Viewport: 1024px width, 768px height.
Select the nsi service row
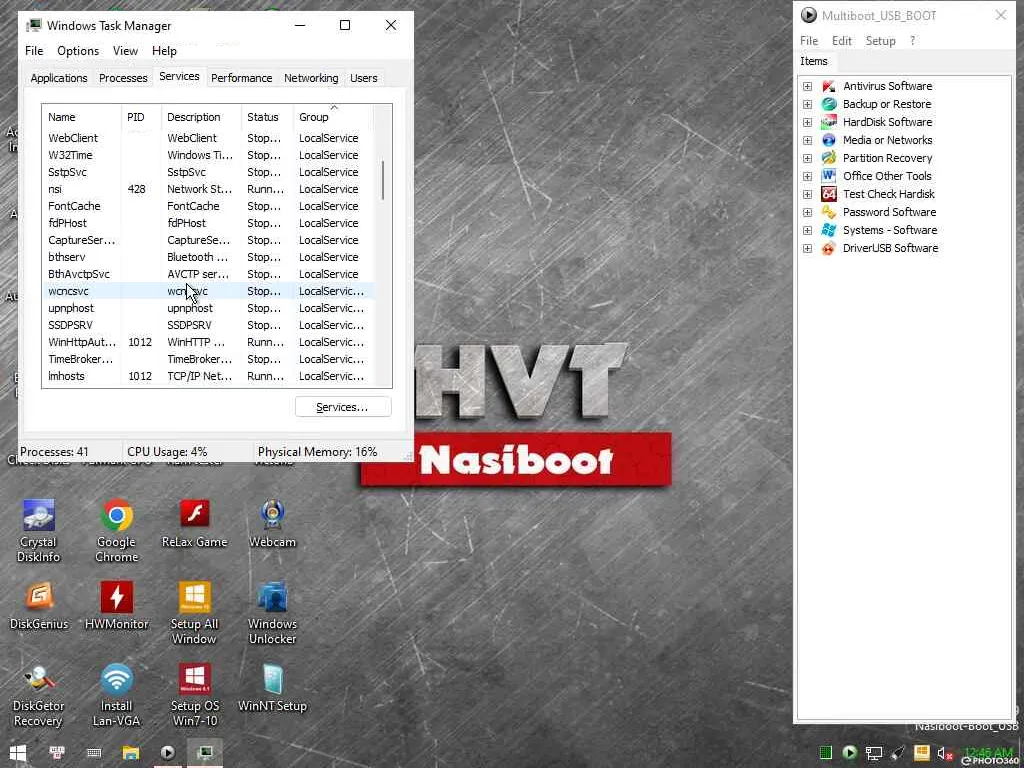208,189
